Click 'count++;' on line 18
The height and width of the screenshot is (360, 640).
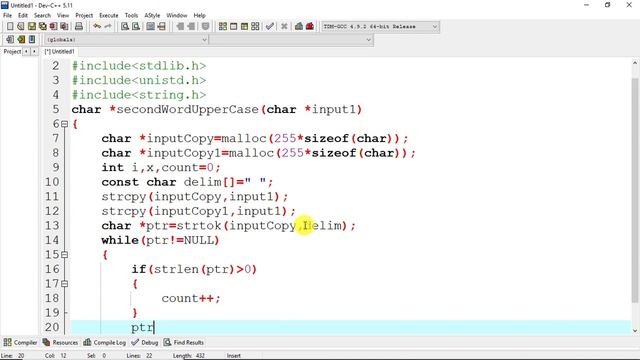[191, 298]
